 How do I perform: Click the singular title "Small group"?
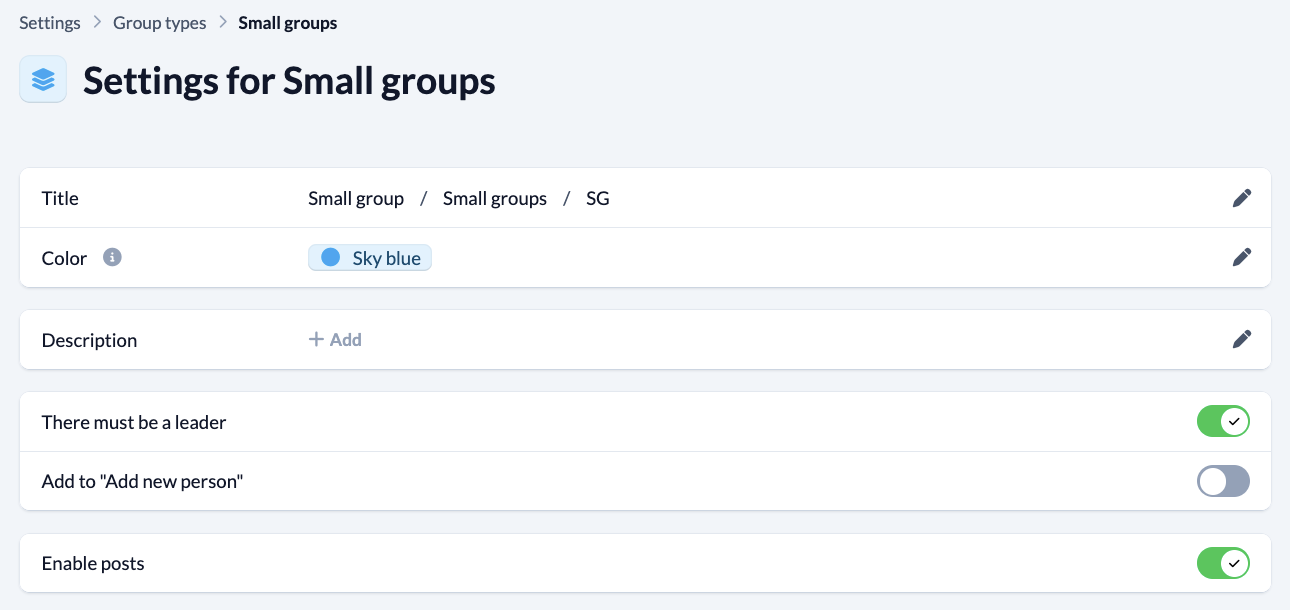click(356, 198)
